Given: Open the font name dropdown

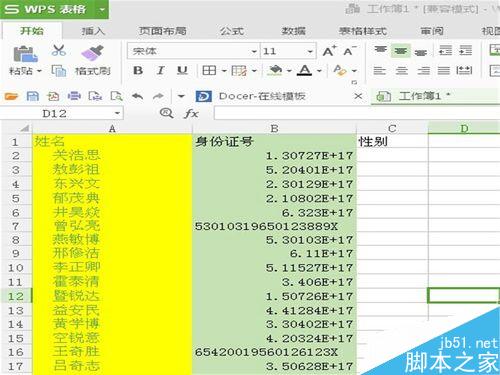Looking at the screenshot, I should (254, 51).
